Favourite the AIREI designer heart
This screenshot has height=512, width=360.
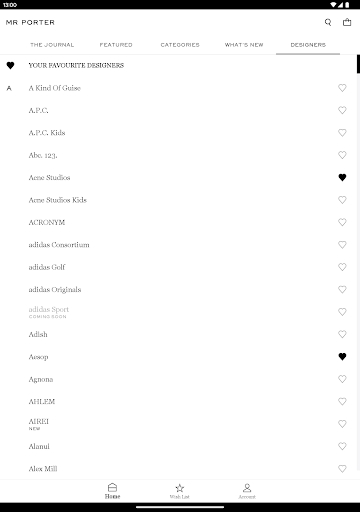[342, 424]
